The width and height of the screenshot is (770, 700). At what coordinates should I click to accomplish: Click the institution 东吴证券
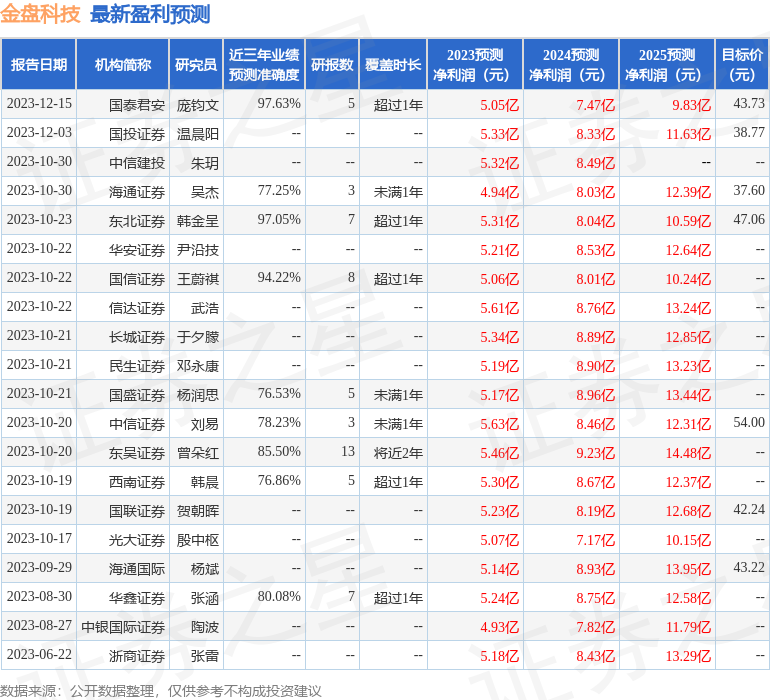point(137,453)
